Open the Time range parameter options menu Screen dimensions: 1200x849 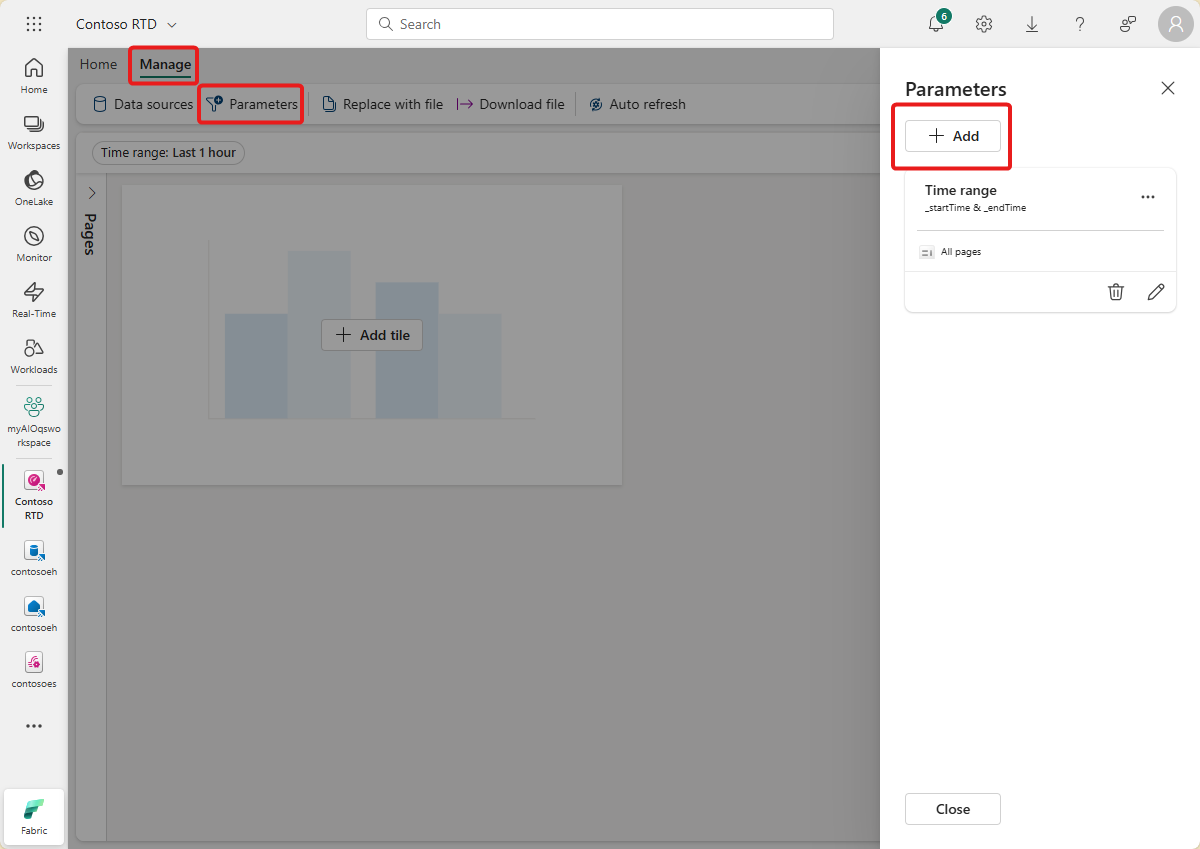(1147, 197)
